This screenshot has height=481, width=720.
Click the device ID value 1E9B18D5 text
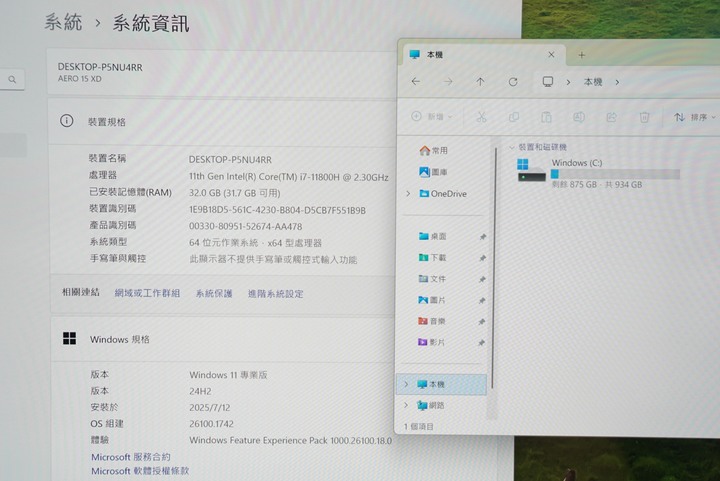click(x=277, y=210)
